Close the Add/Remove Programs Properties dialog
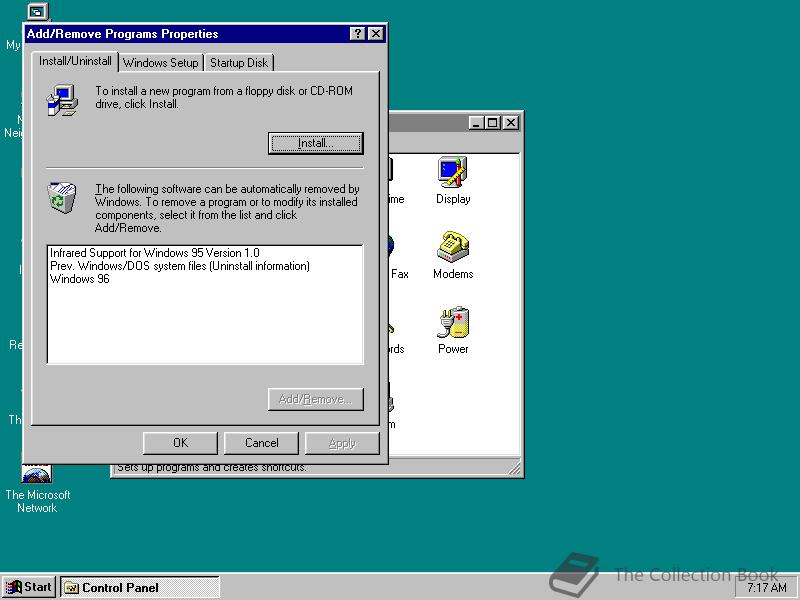Viewport: 800px width, 600px height. pos(376,34)
